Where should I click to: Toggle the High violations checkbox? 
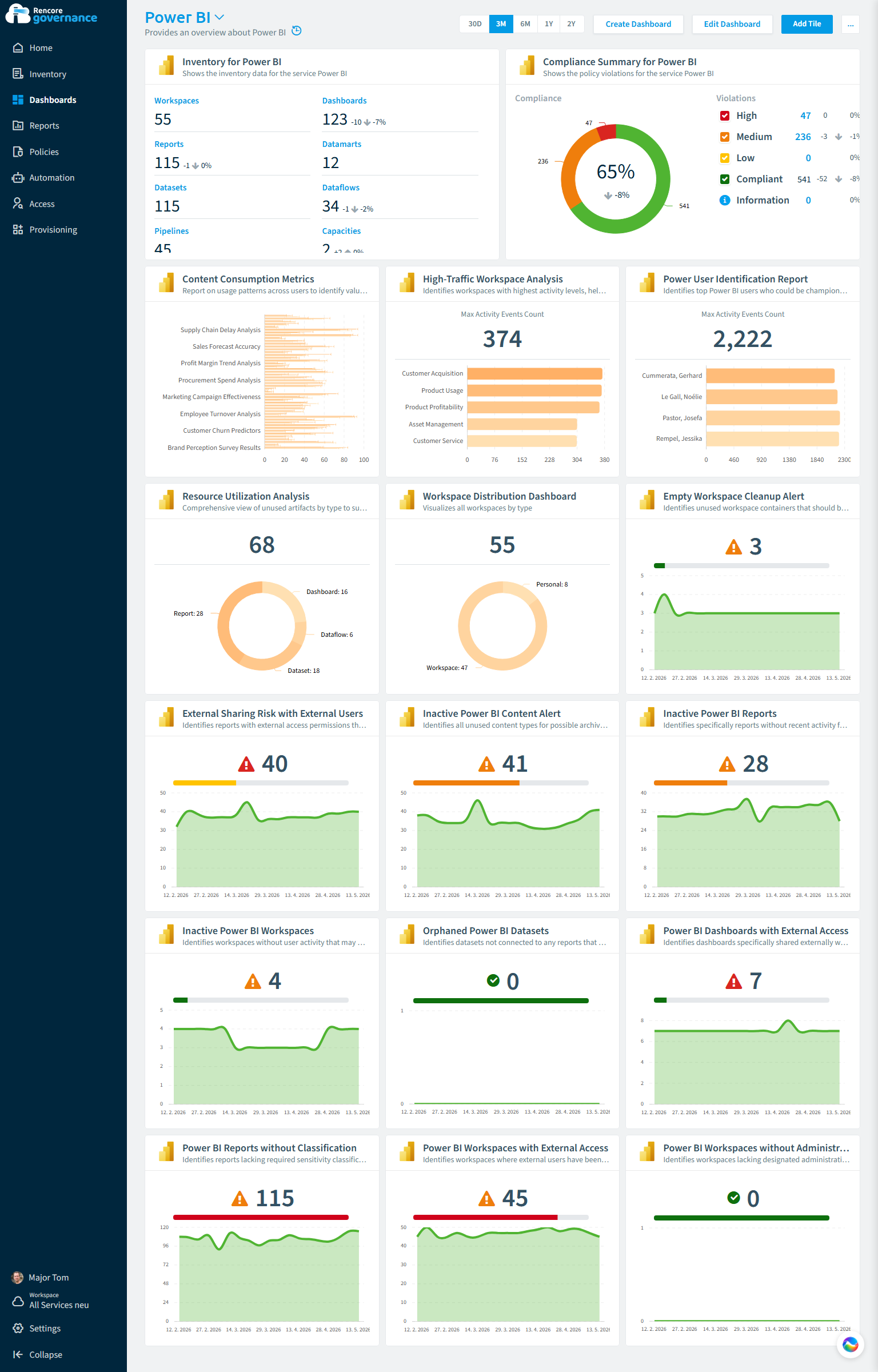click(724, 115)
